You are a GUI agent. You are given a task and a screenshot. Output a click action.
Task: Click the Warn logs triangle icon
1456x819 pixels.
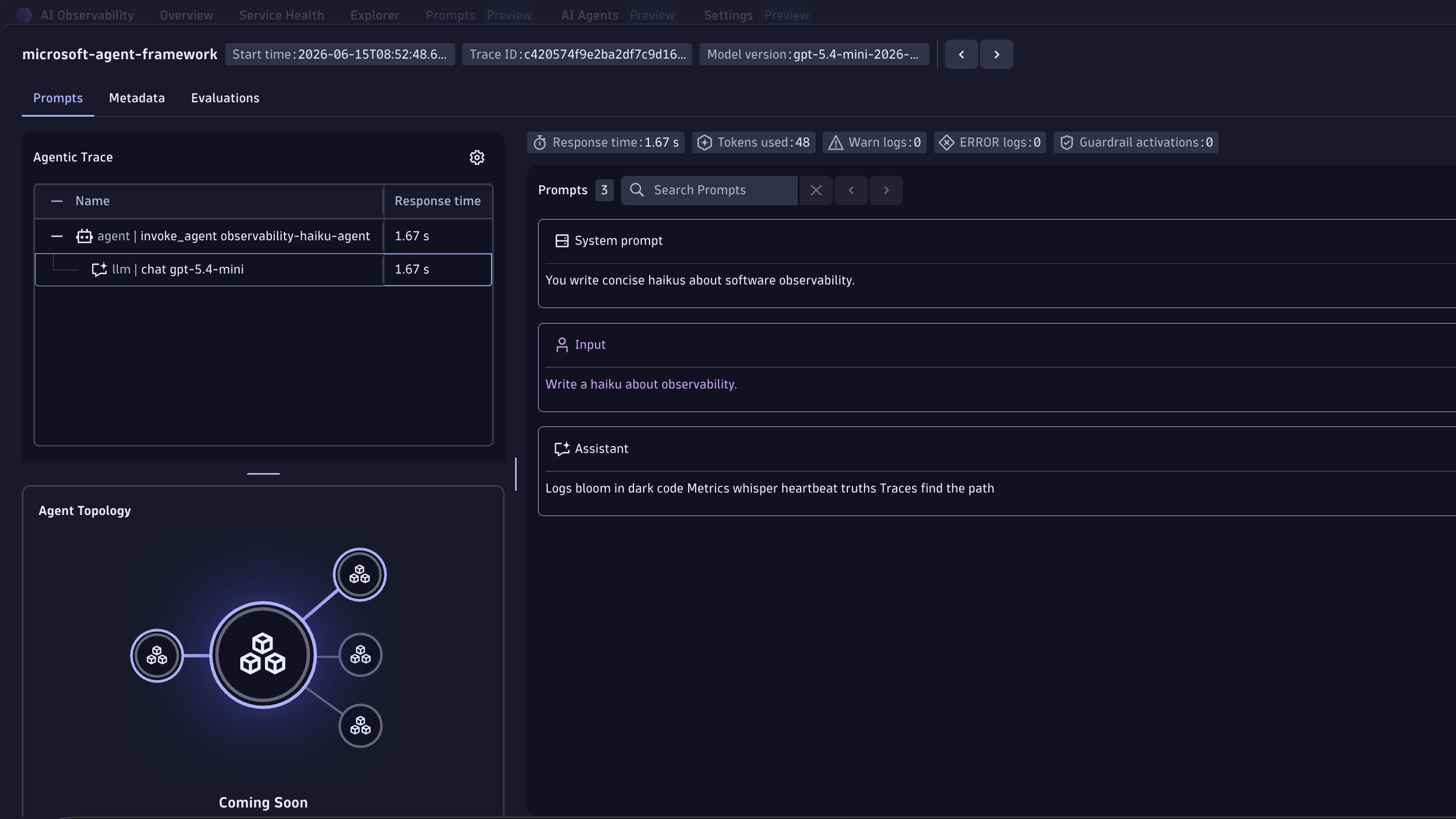point(835,143)
